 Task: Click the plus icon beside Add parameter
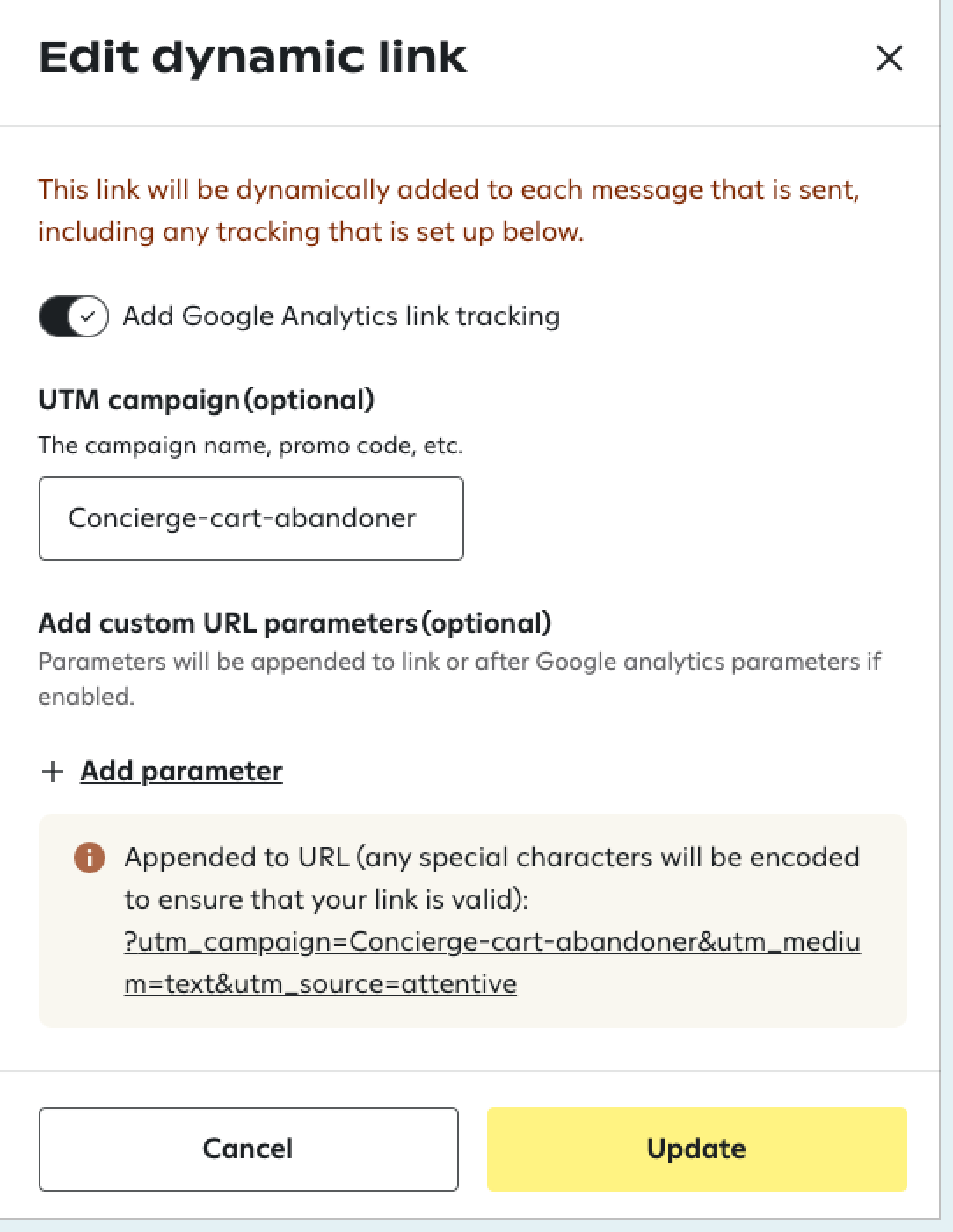click(x=53, y=772)
